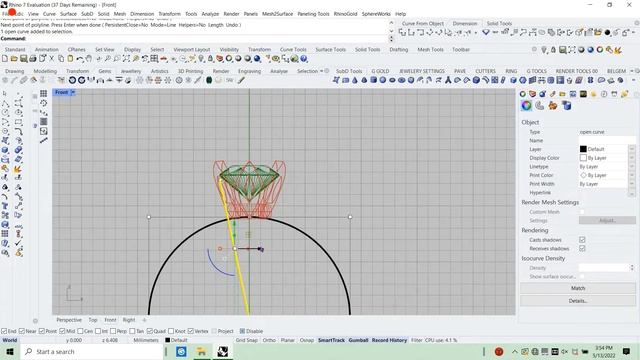Click the black sphere icon in the top-right toolbar
640x360 pixels.
(x=607, y=32)
